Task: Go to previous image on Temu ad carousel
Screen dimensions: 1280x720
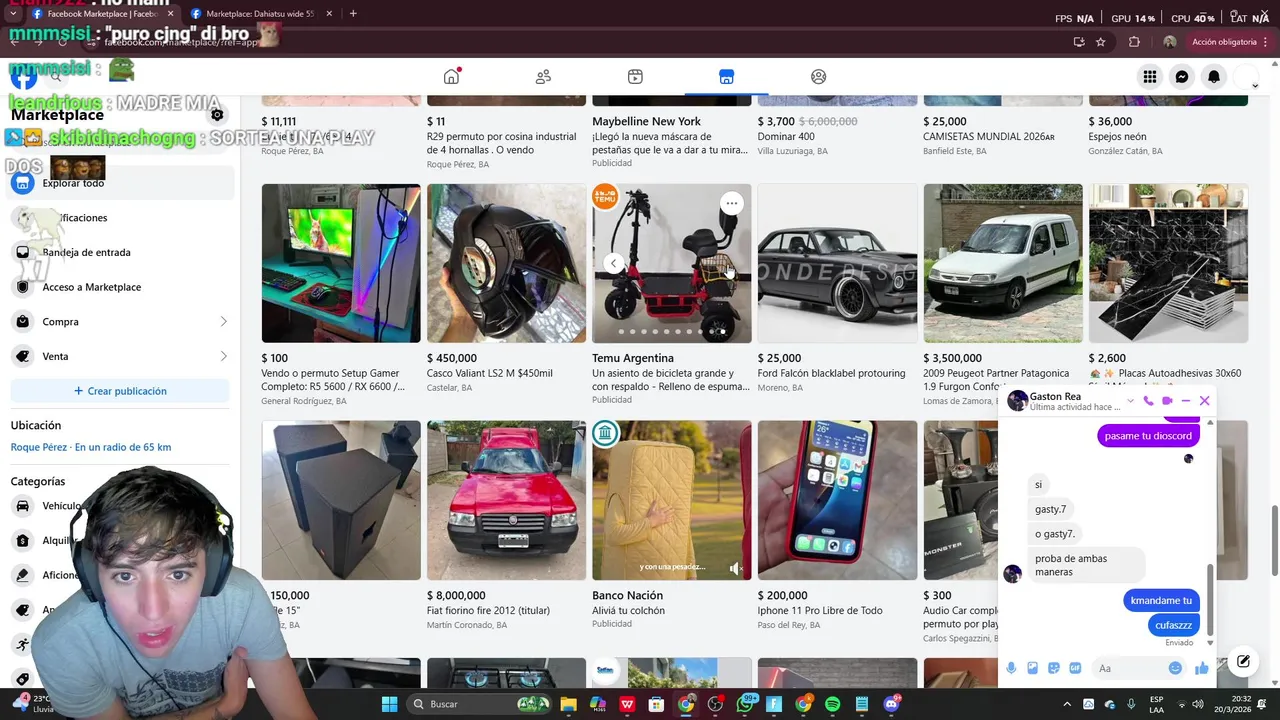Action: (614, 263)
